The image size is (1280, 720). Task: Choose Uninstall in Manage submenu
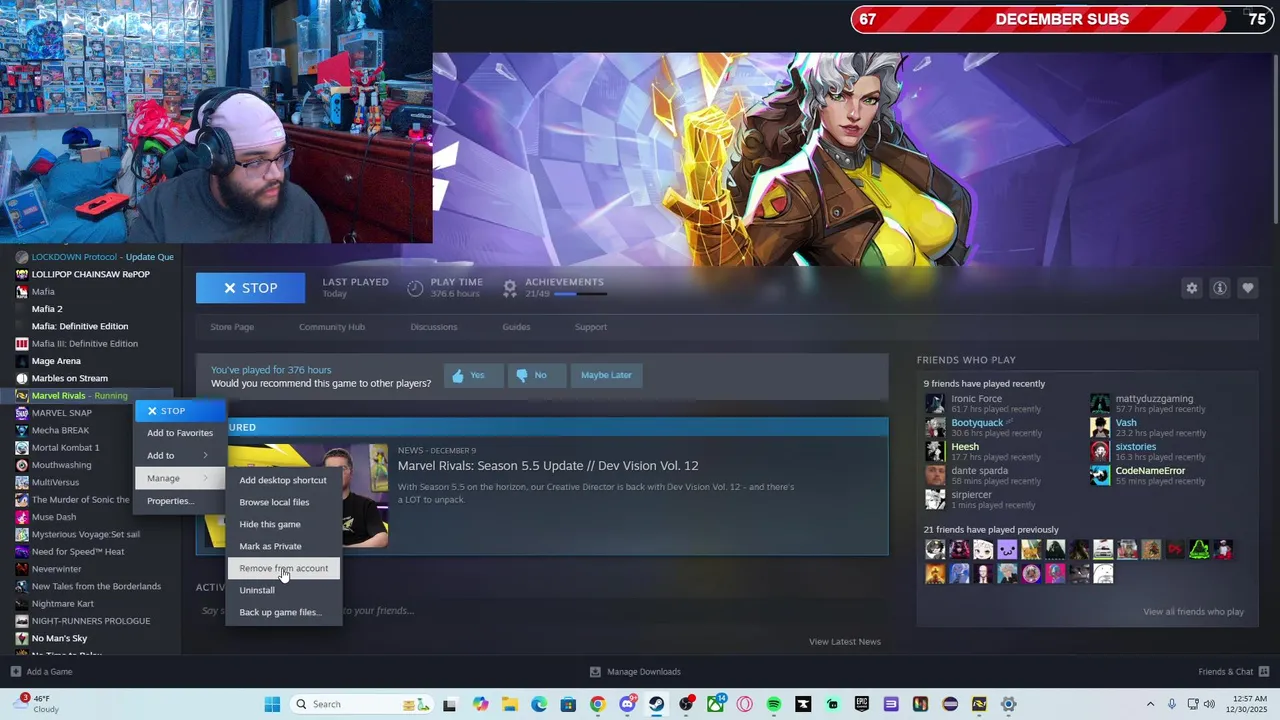[x=283, y=590]
